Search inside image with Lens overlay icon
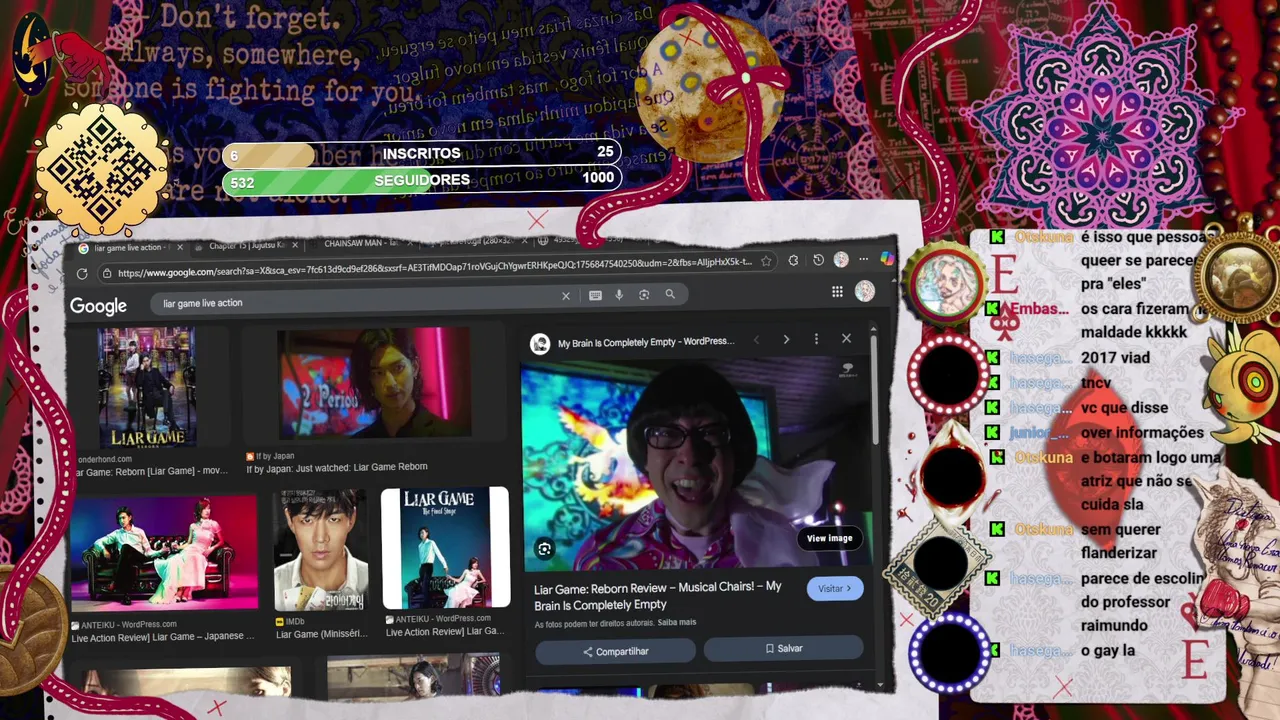 [544, 548]
